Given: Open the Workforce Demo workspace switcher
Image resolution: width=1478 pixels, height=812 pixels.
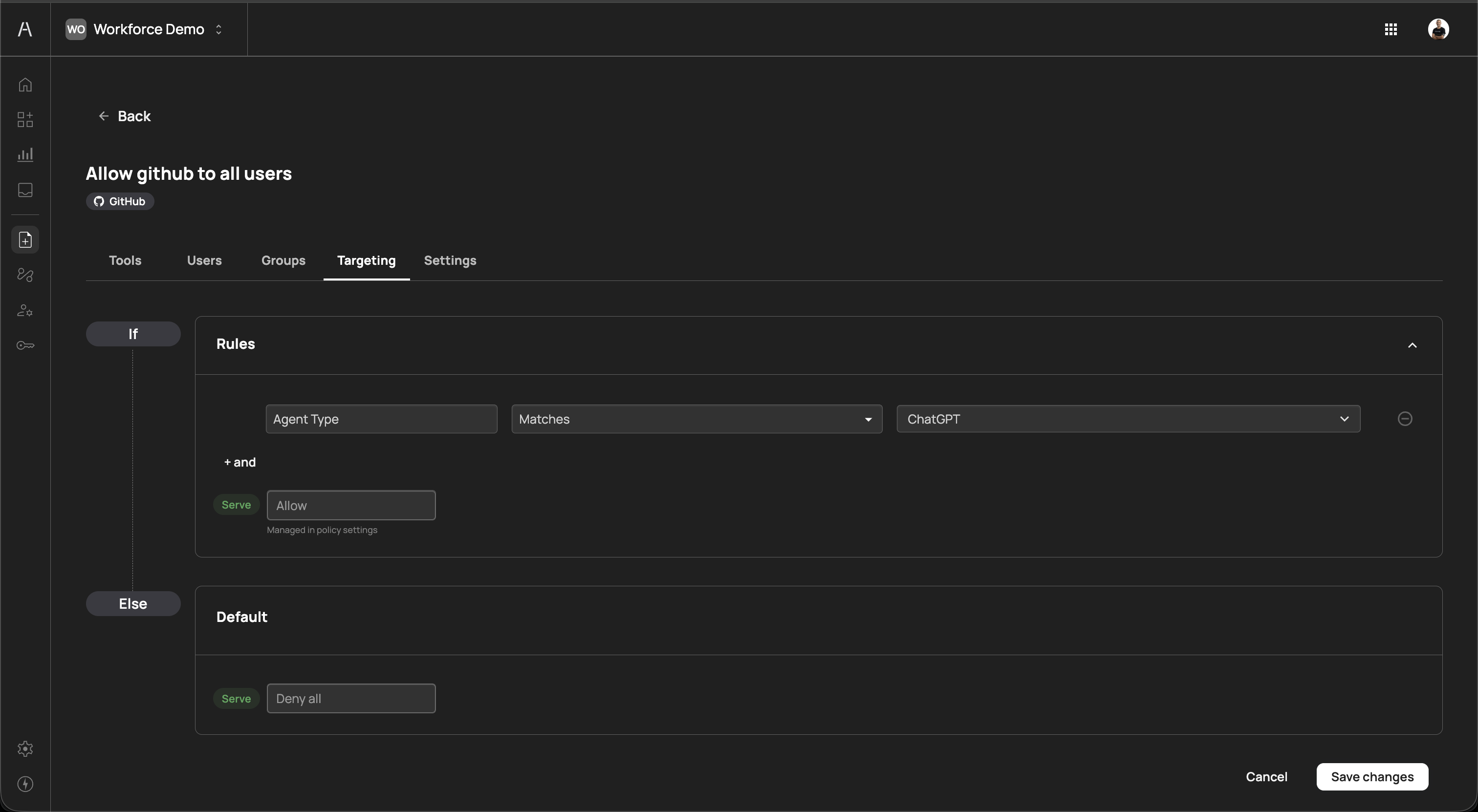Looking at the screenshot, I should (149, 29).
